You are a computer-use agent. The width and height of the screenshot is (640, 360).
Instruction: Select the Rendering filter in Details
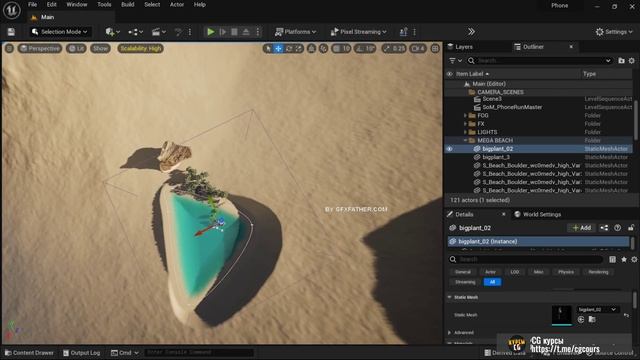598,272
